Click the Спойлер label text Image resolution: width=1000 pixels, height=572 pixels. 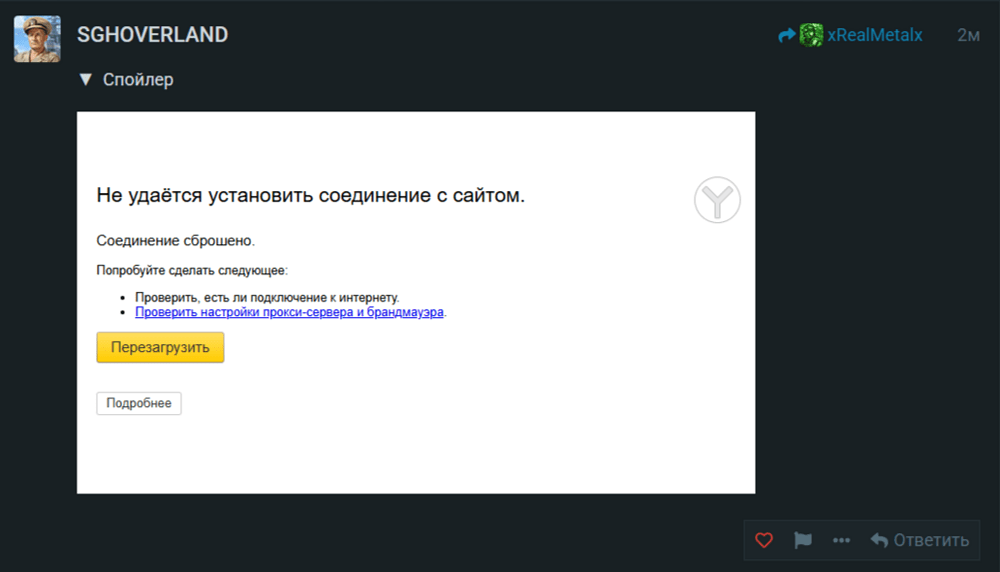point(138,80)
